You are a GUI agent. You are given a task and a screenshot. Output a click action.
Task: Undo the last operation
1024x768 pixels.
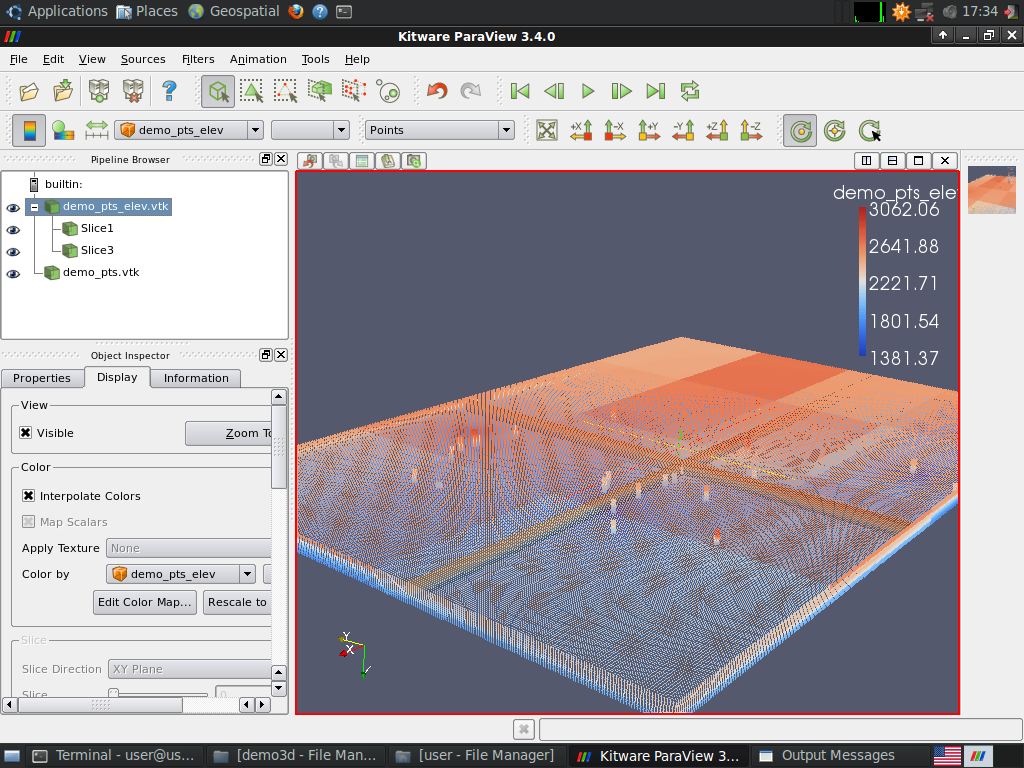pos(436,91)
